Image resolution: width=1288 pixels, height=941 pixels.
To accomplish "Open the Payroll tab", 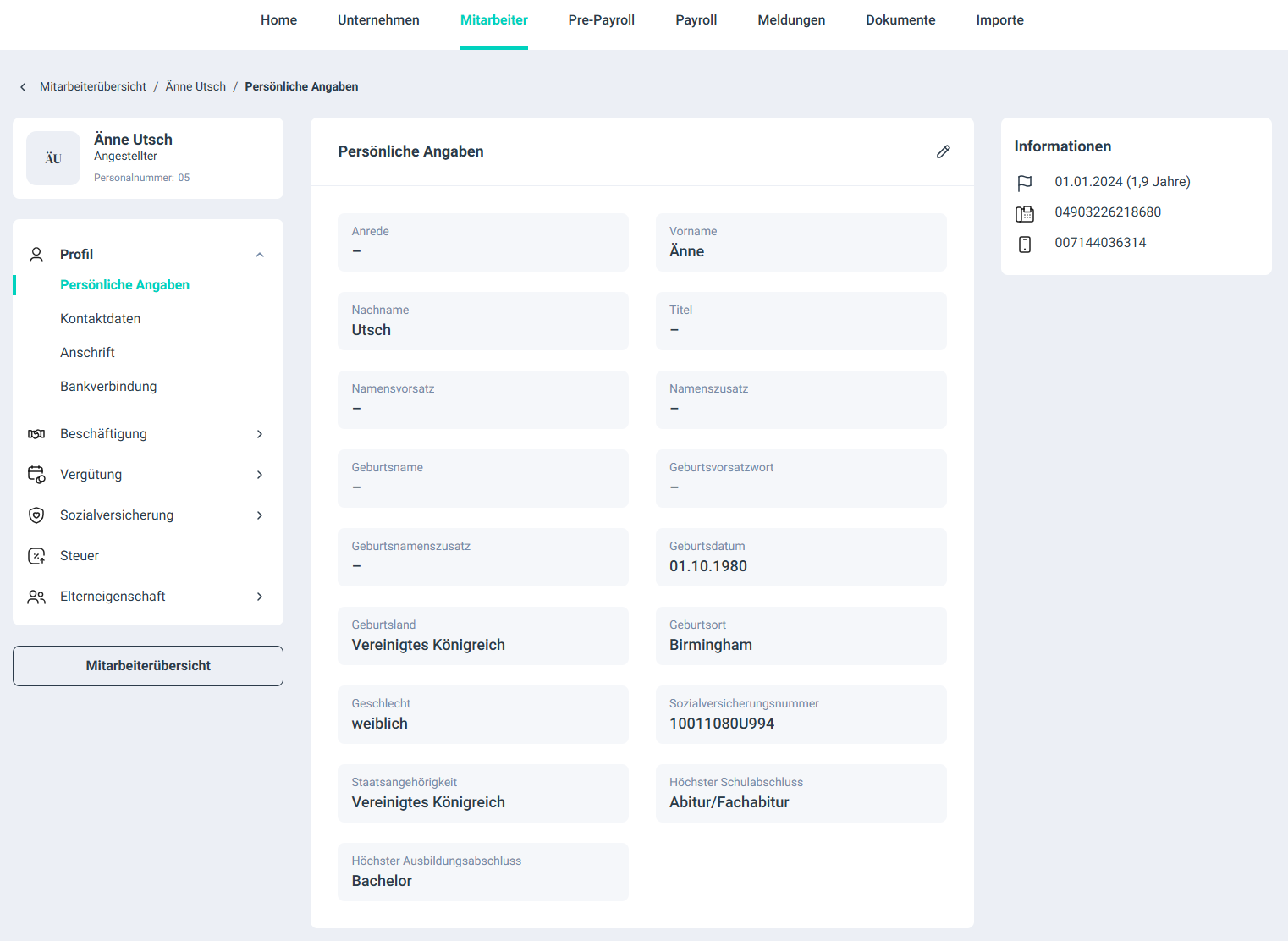I will point(696,20).
